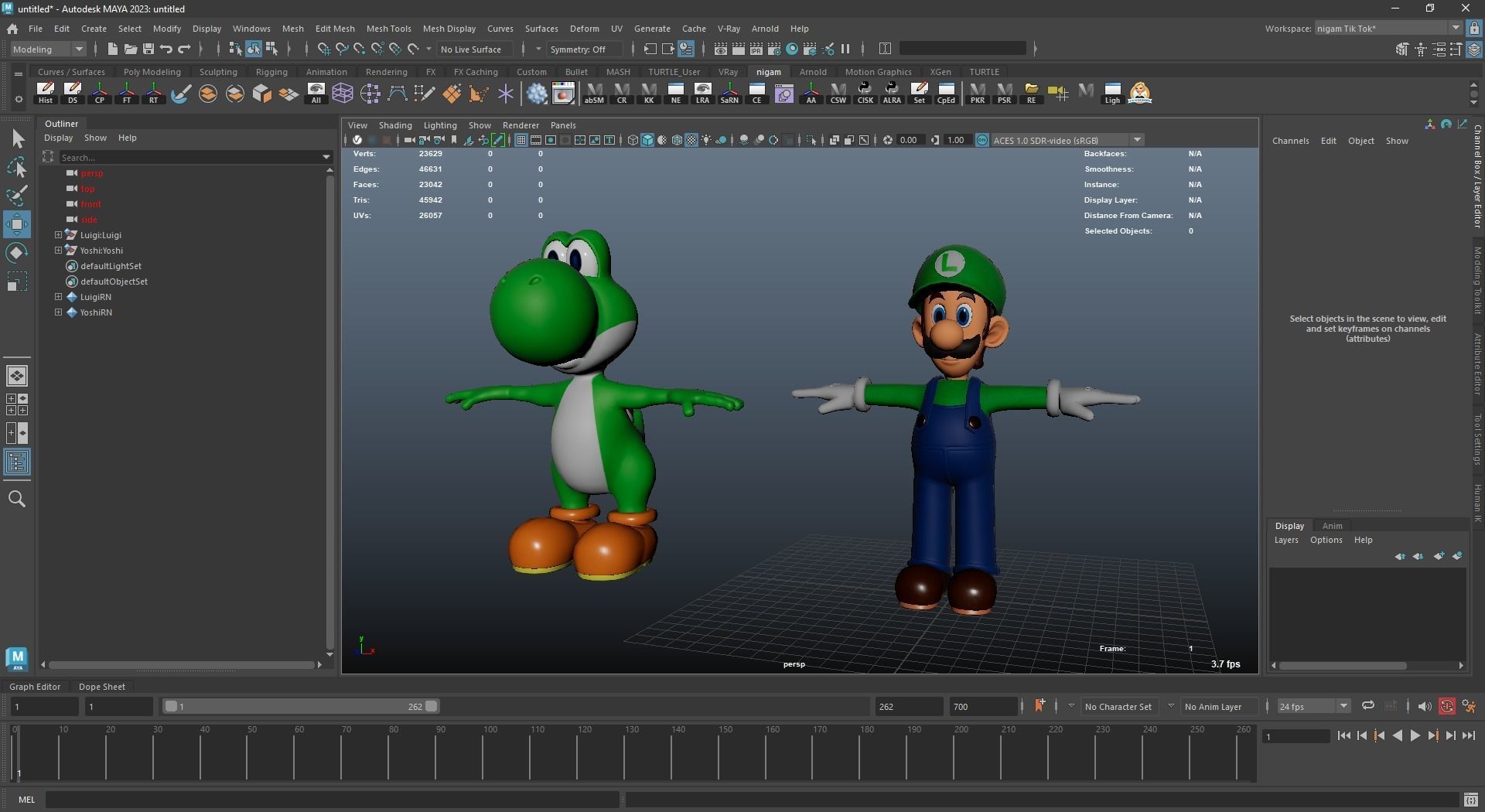Click the CP center pivot shelf icon
Image resolution: width=1485 pixels, height=812 pixels.
[100, 93]
